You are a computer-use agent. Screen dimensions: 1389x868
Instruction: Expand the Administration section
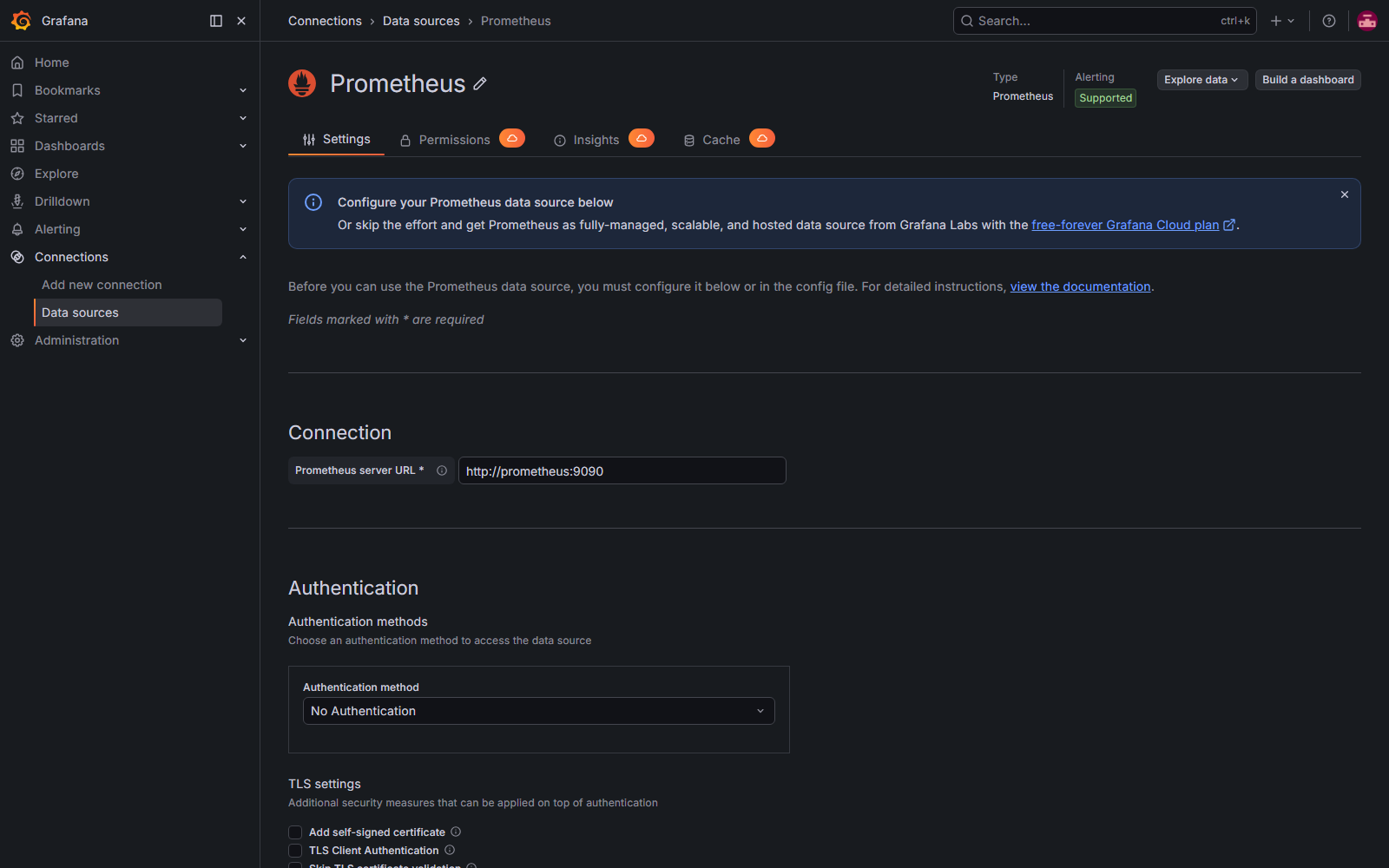243,340
